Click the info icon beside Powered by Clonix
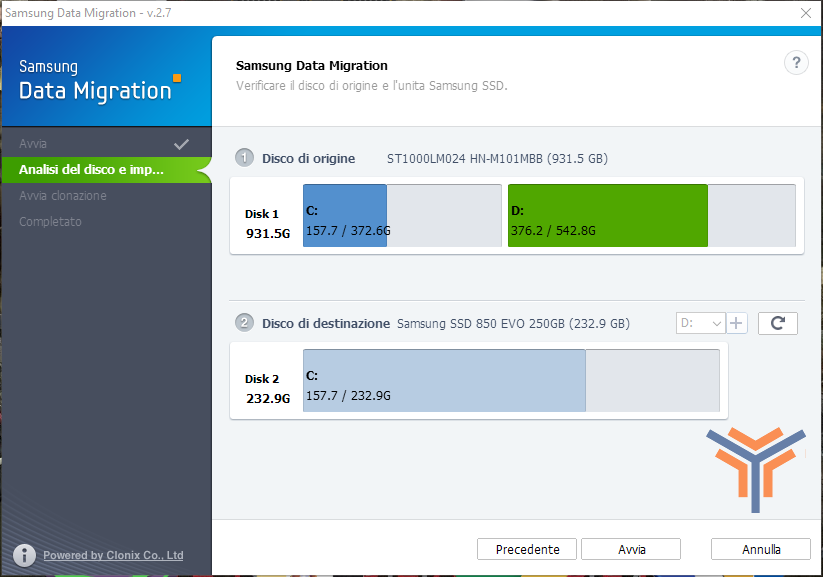The width and height of the screenshot is (823, 577). (x=24, y=555)
